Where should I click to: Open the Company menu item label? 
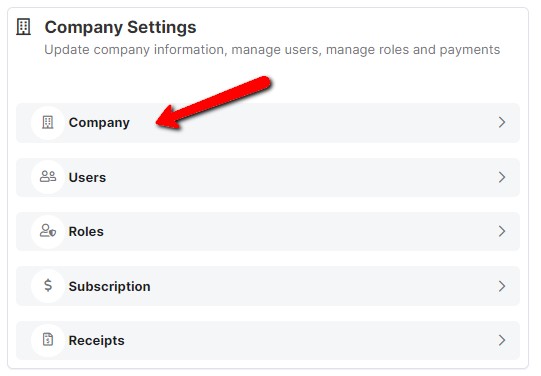tap(99, 123)
